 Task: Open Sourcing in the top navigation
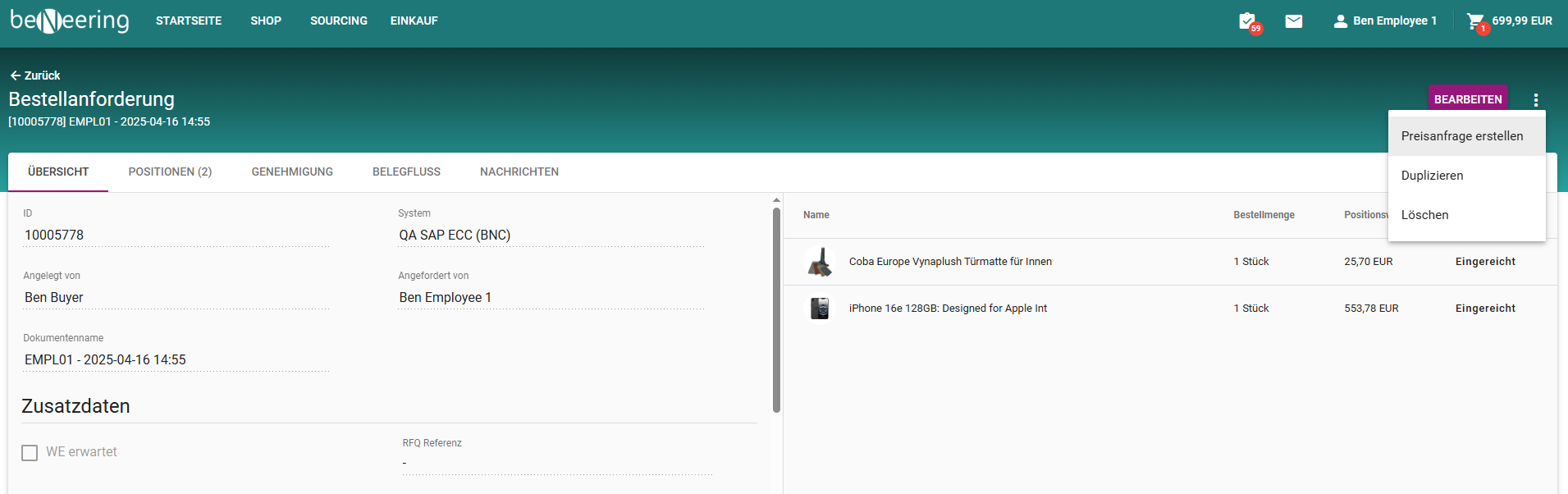pyautogui.click(x=338, y=21)
